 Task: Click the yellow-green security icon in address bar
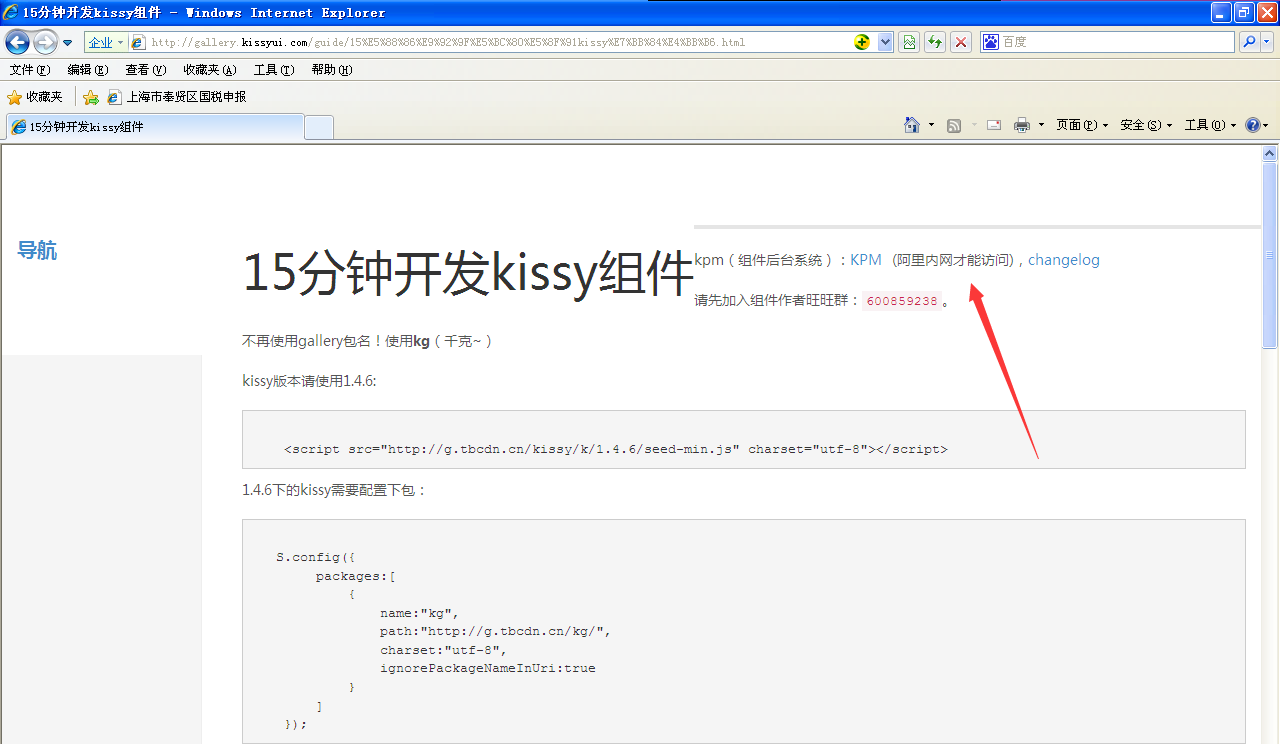pos(862,42)
